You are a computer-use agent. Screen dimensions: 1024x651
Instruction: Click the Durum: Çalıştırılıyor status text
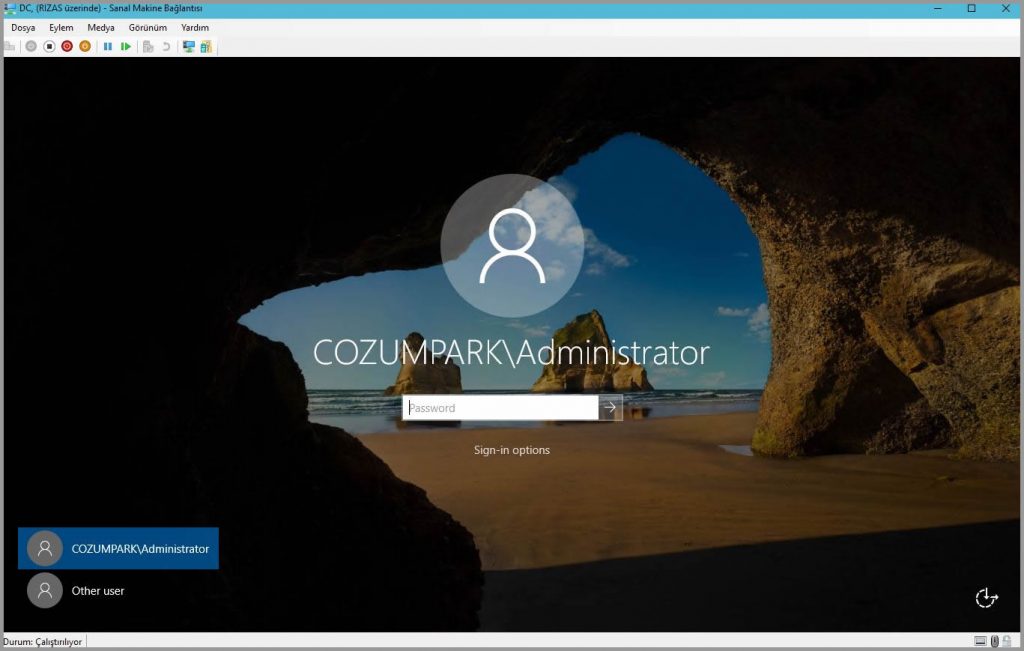pos(42,642)
